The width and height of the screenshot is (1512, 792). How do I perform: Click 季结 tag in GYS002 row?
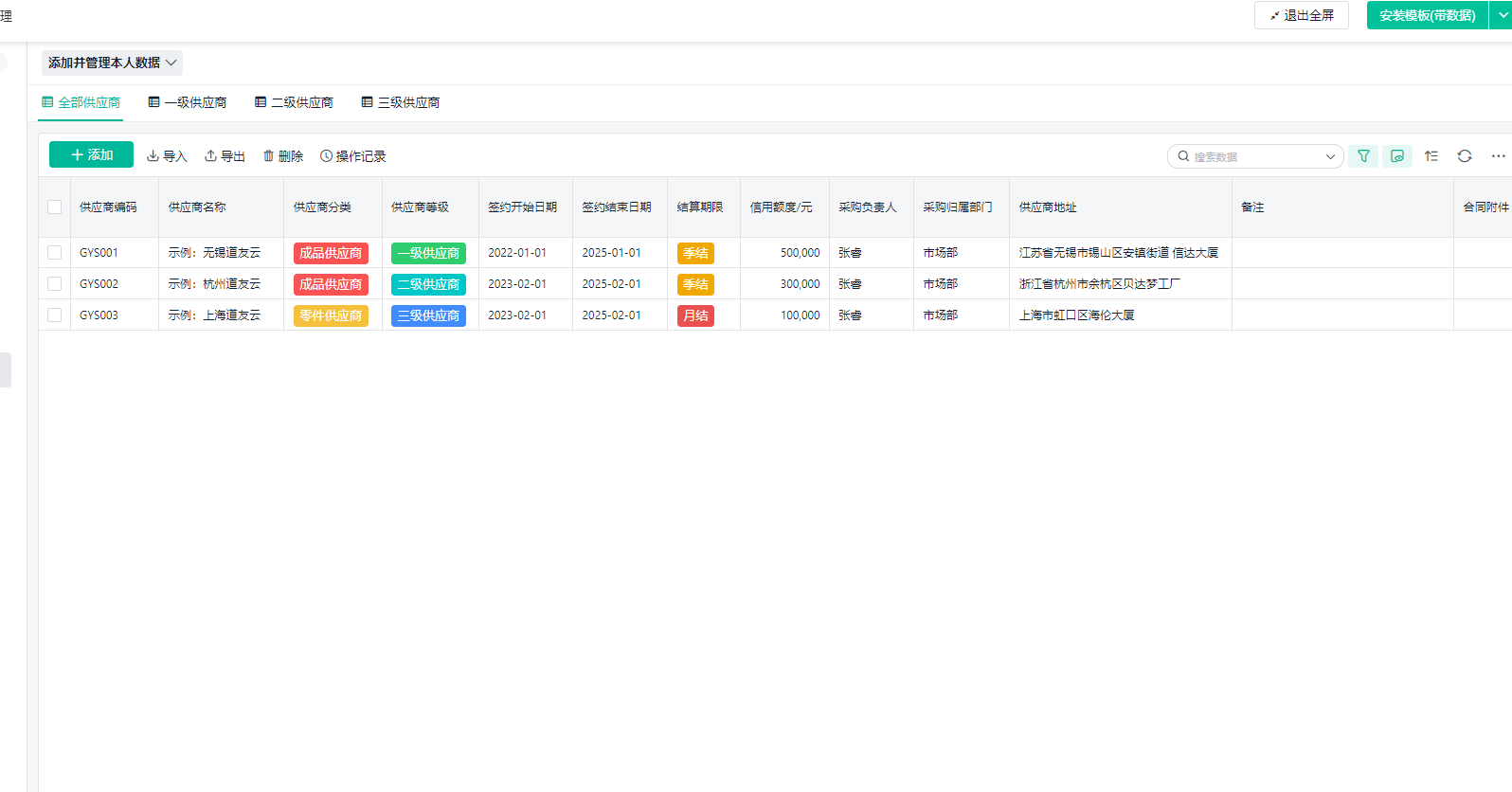click(x=695, y=284)
